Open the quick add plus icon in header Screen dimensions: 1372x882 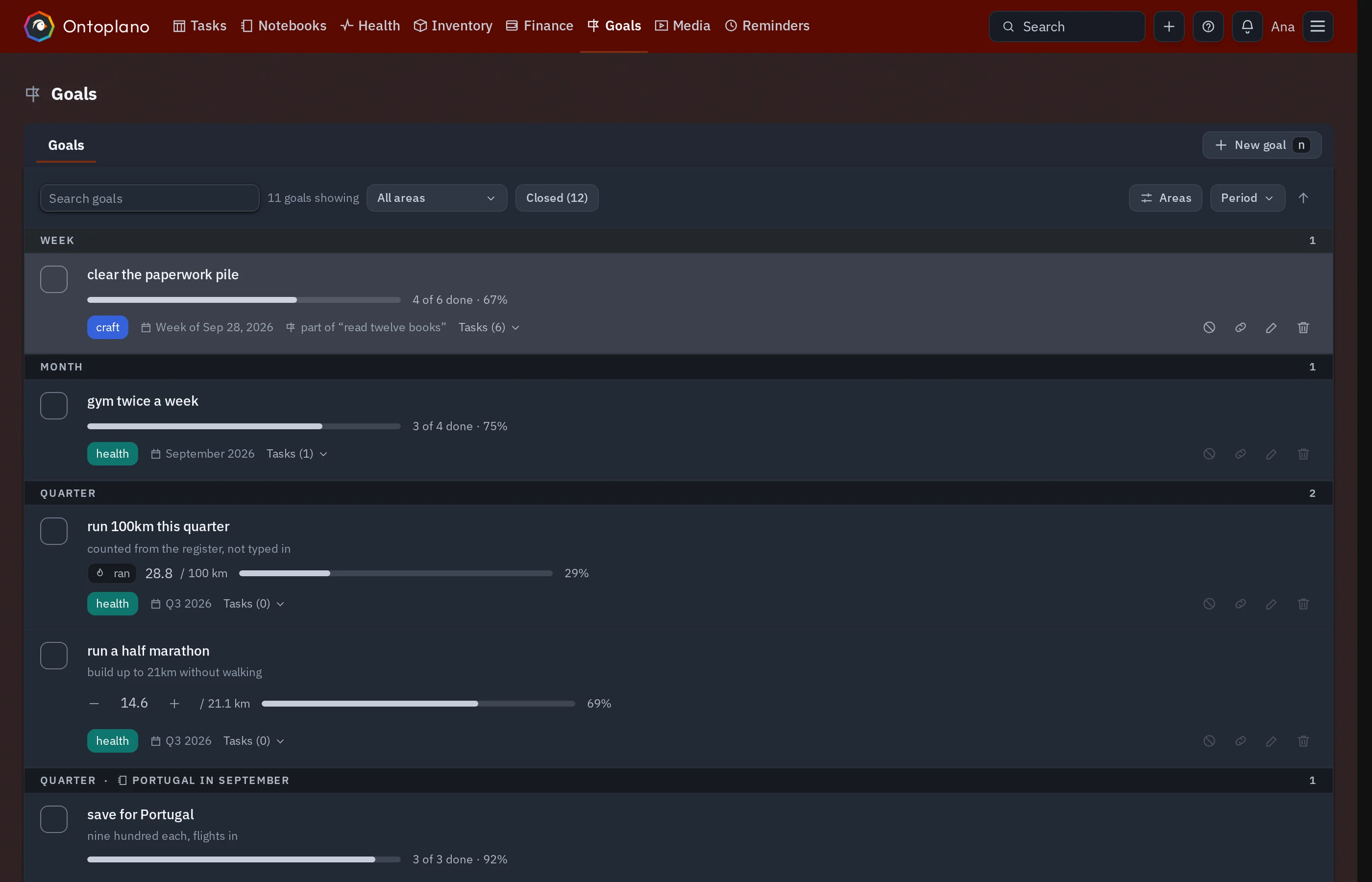point(1169,26)
